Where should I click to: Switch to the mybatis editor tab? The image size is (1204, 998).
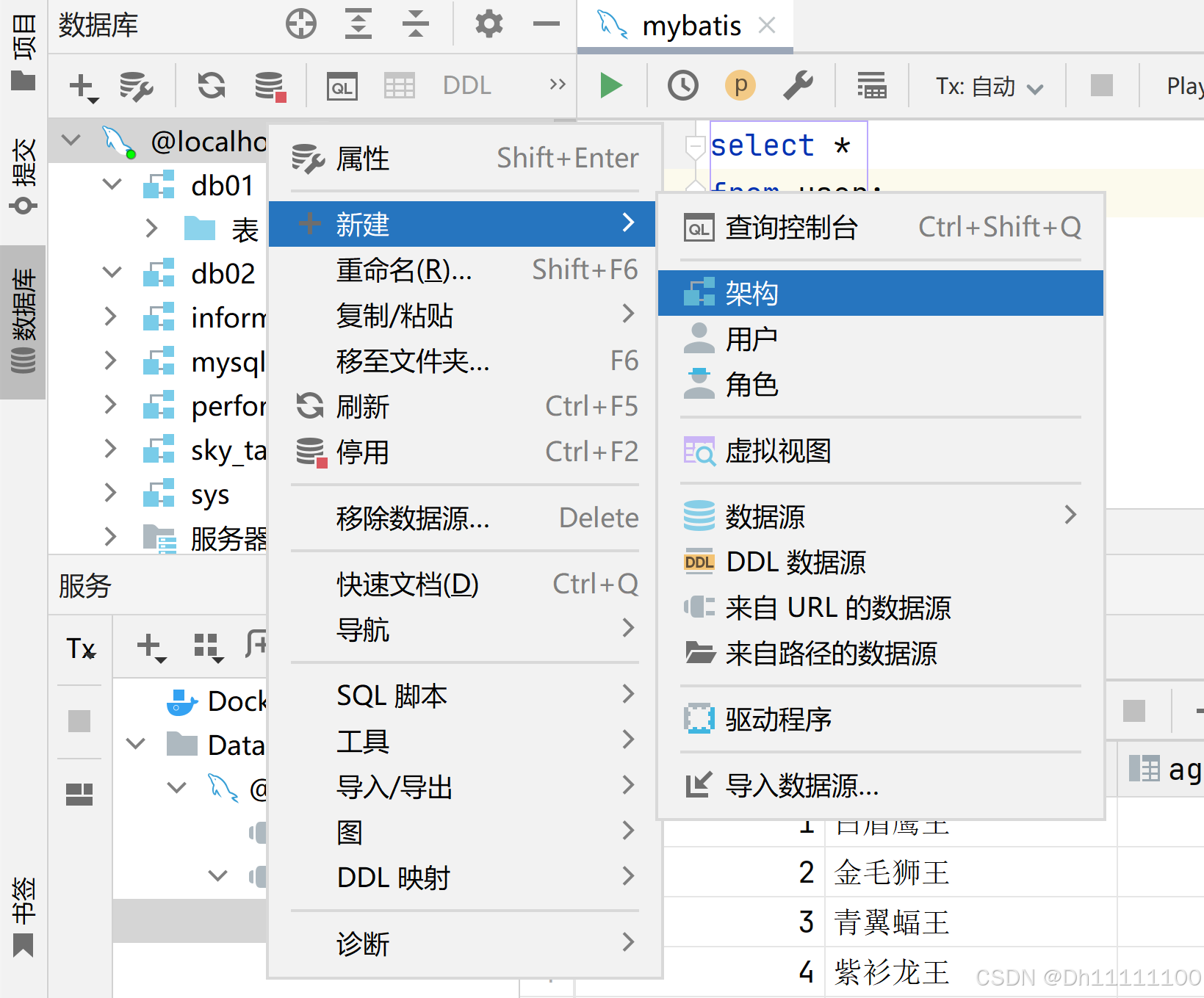(691, 26)
